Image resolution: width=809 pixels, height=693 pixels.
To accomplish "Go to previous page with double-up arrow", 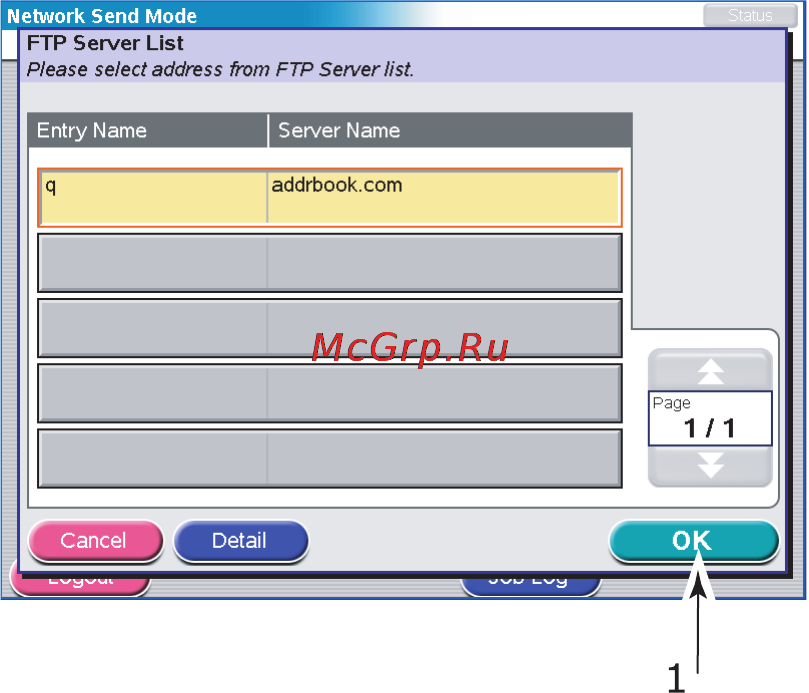I will click(710, 370).
